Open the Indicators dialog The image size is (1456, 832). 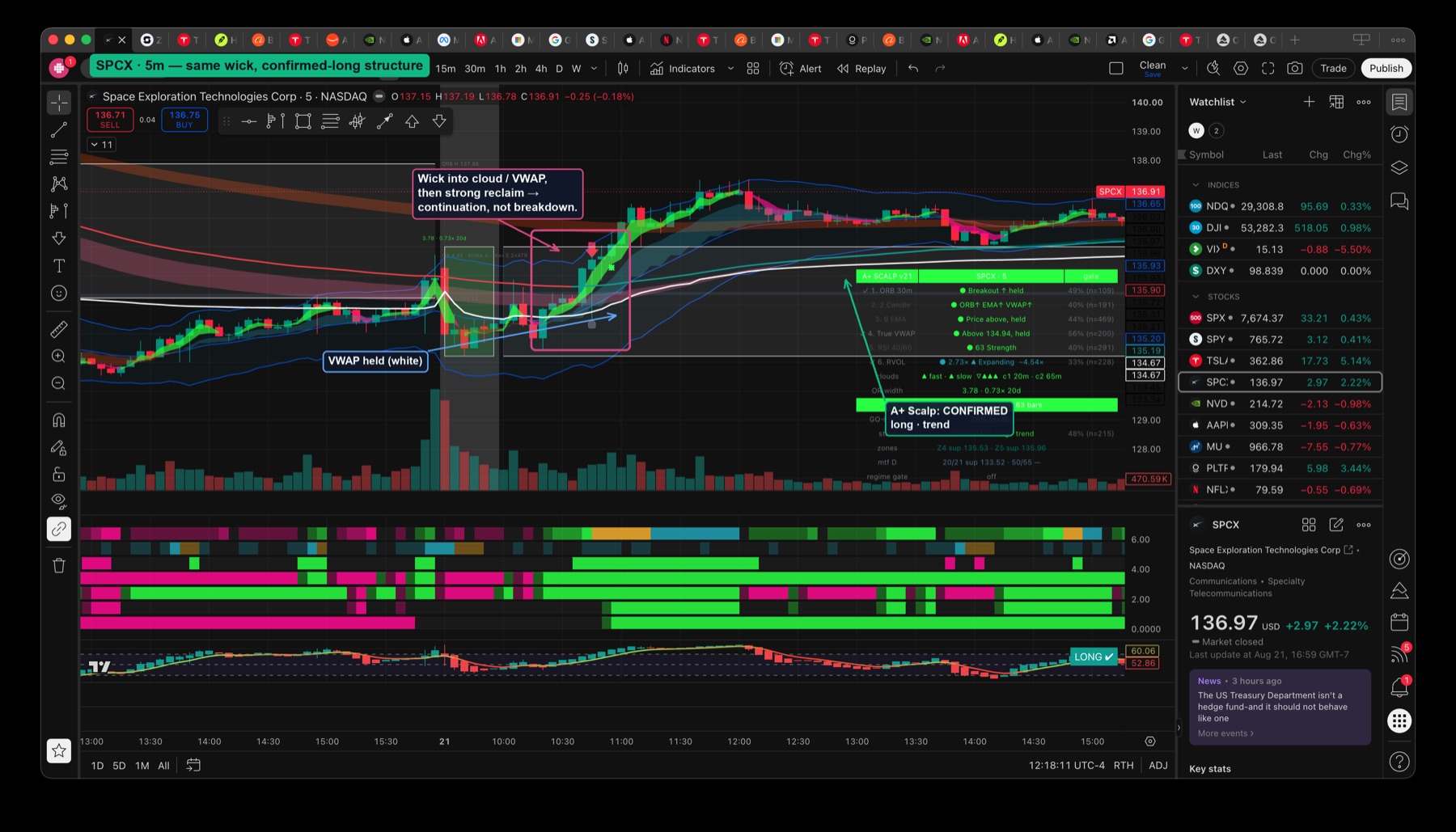tap(683, 69)
